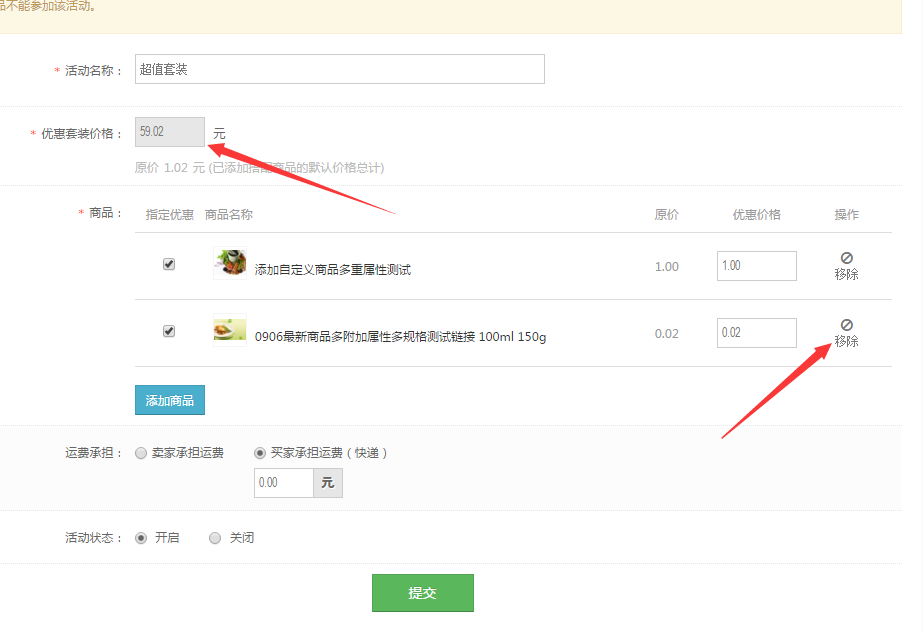Click the shipping fee field showing 0.00

(x=284, y=483)
